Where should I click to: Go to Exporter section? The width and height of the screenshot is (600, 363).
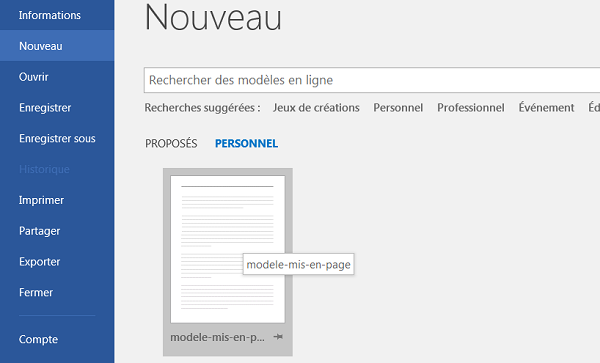click(39, 262)
